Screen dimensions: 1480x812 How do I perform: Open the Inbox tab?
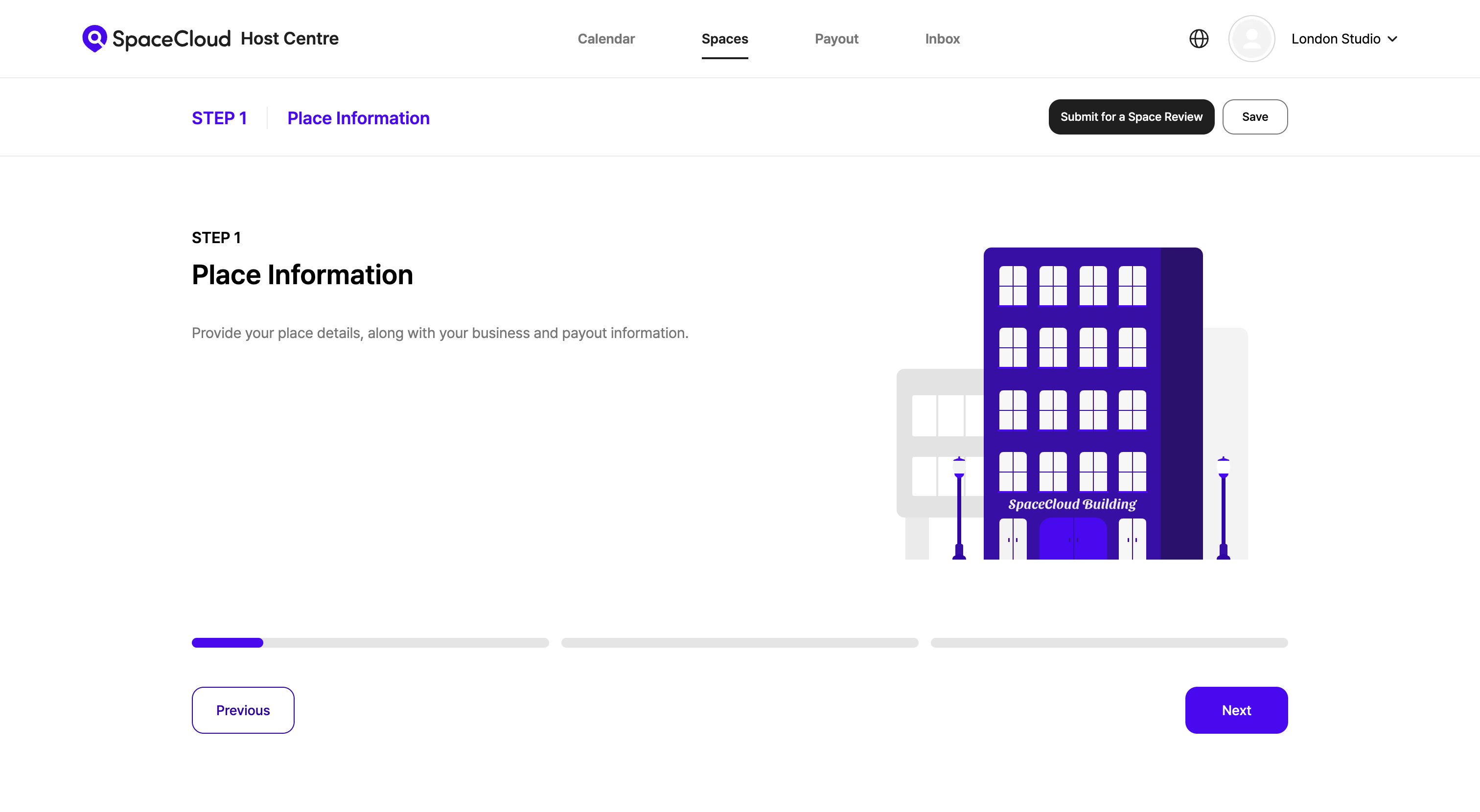942,39
